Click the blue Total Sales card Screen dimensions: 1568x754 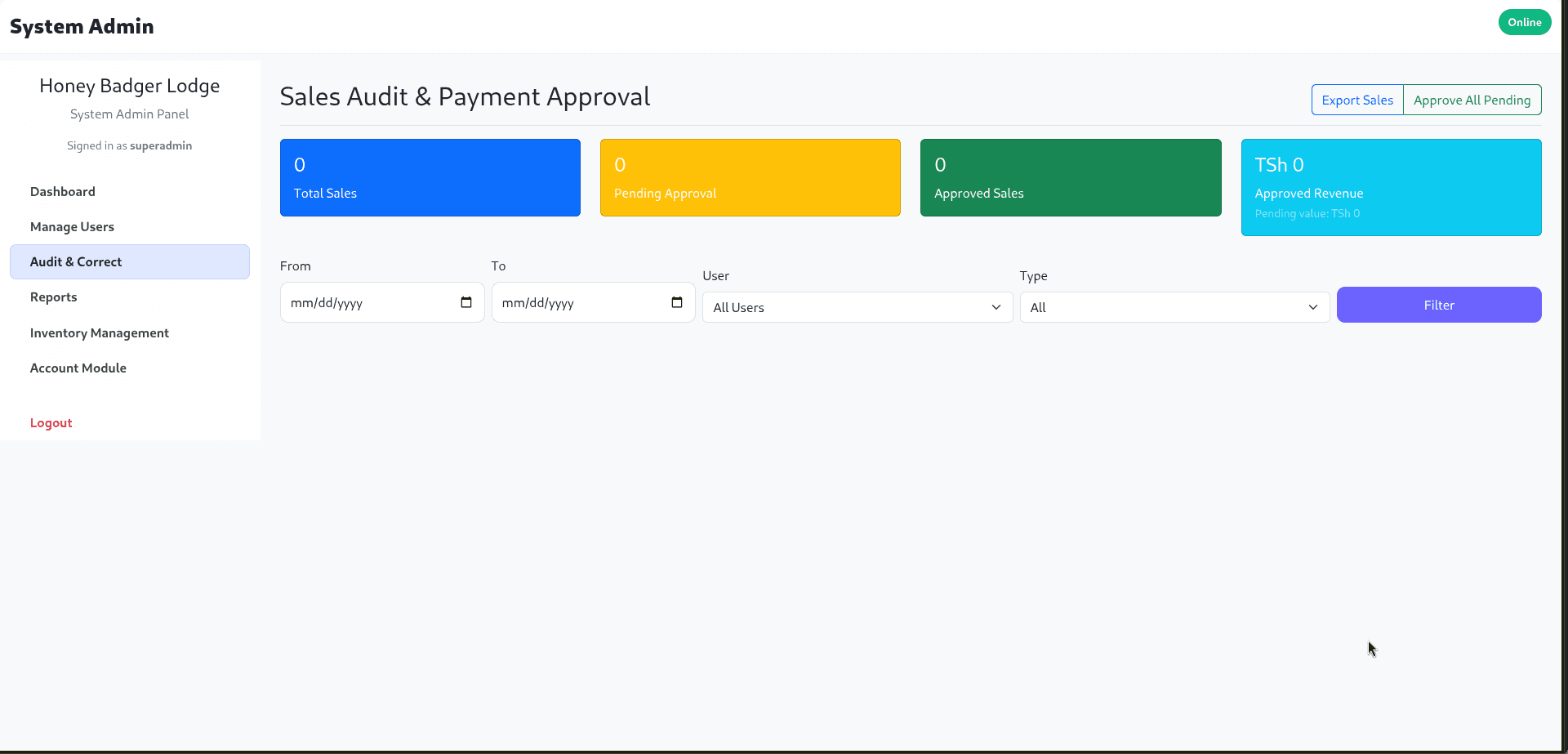point(430,177)
